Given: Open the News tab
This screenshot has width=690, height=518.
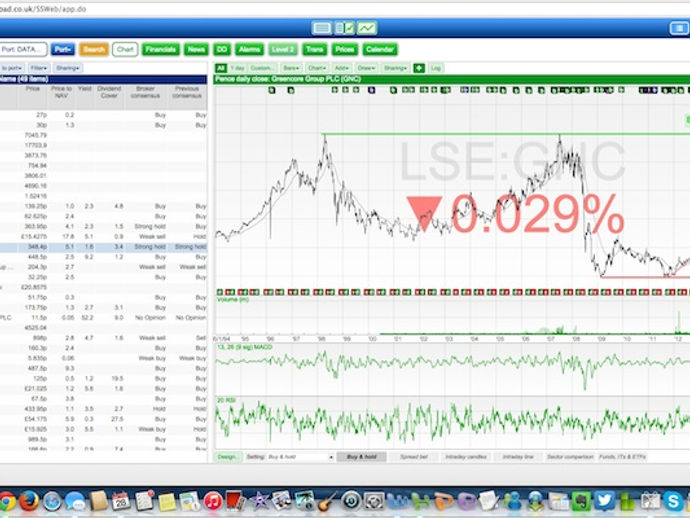Looking at the screenshot, I should tap(196, 49).
